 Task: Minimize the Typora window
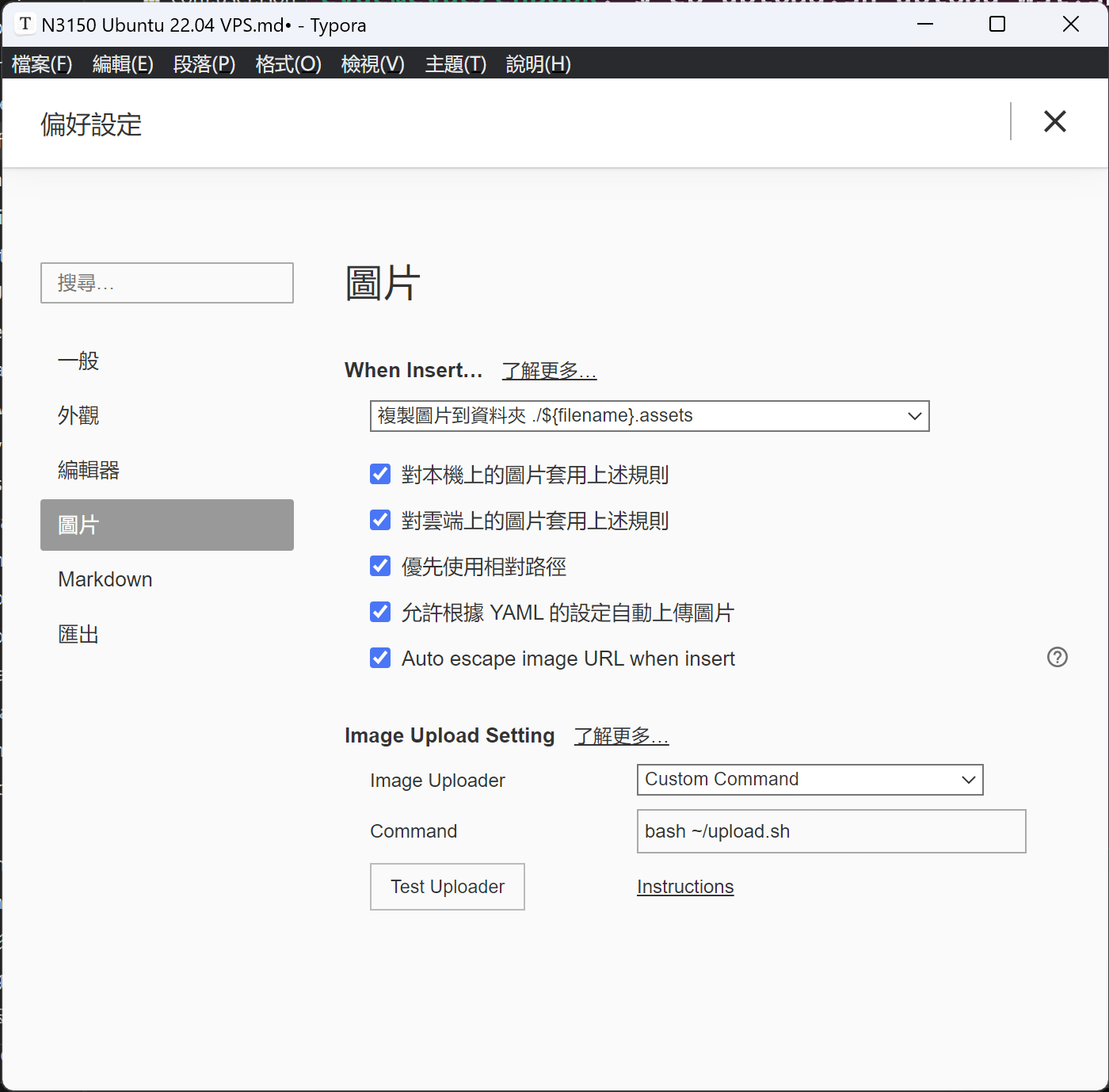924,25
